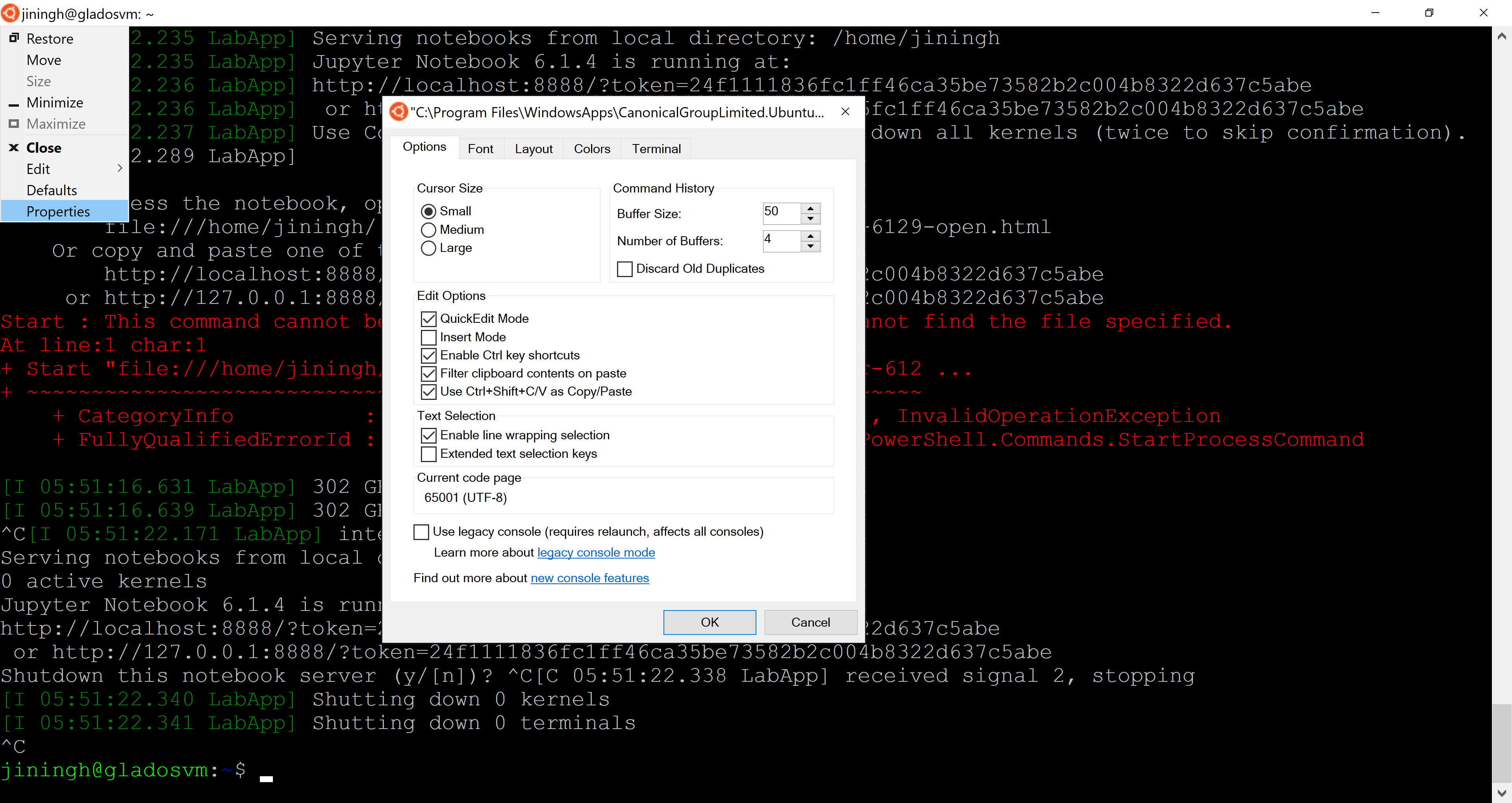The image size is (1512, 803).
Task: Click the 'At line:1 char:1' error text
Action: coord(104,345)
